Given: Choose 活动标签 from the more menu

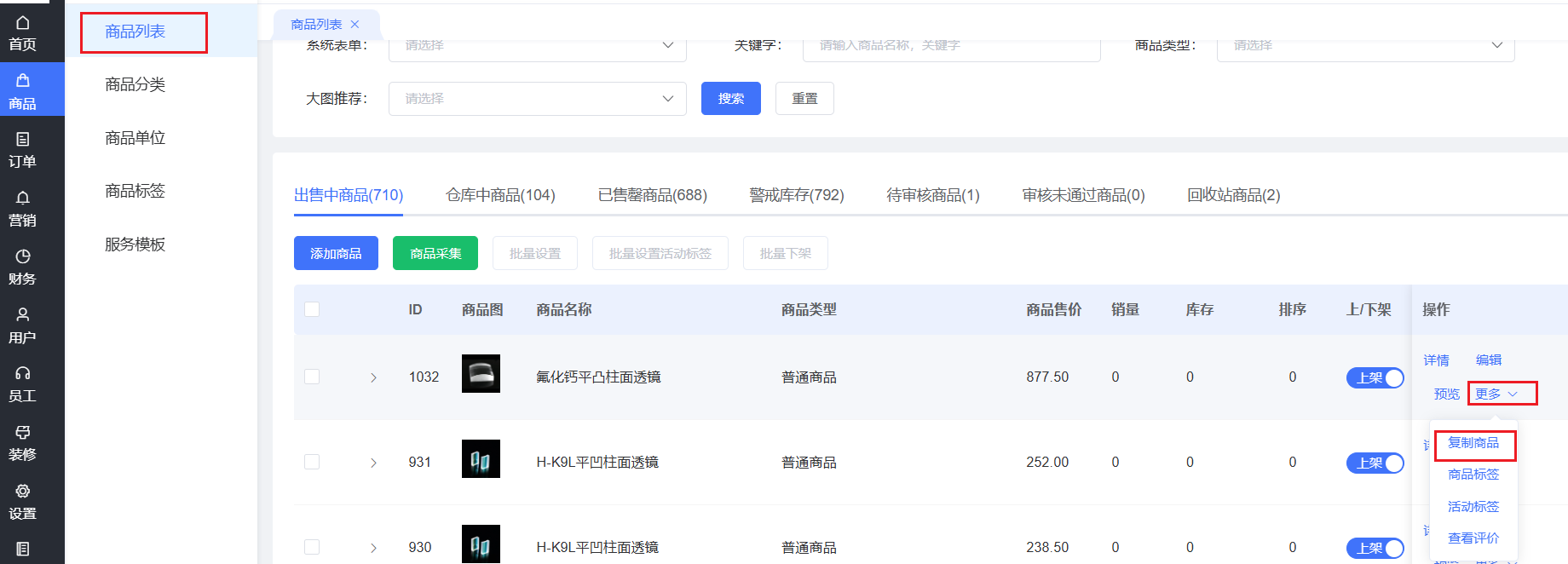Looking at the screenshot, I should [1473, 507].
